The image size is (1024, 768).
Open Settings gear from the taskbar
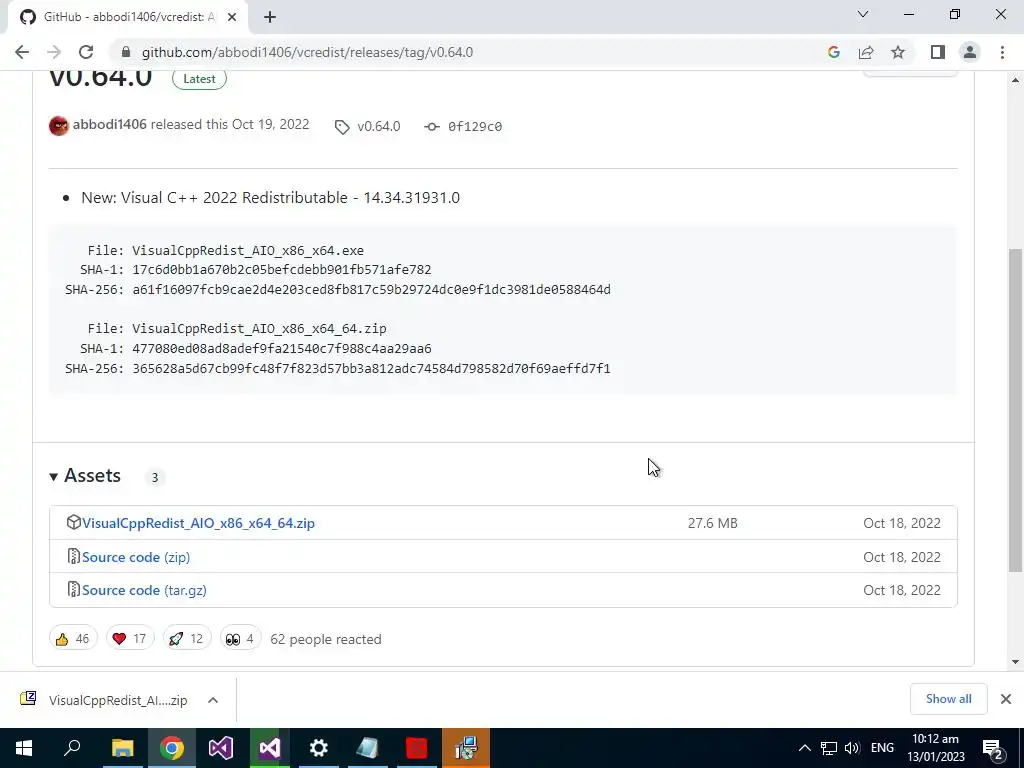pyautogui.click(x=318, y=748)
